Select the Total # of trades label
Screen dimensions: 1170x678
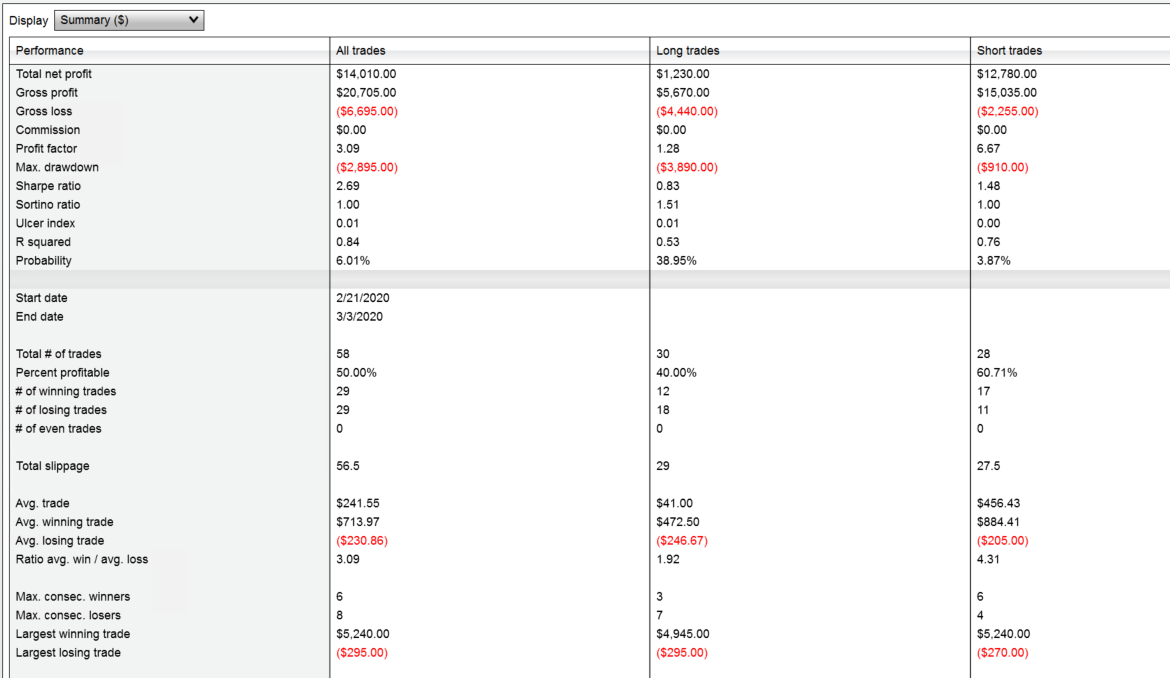point(58,354)
